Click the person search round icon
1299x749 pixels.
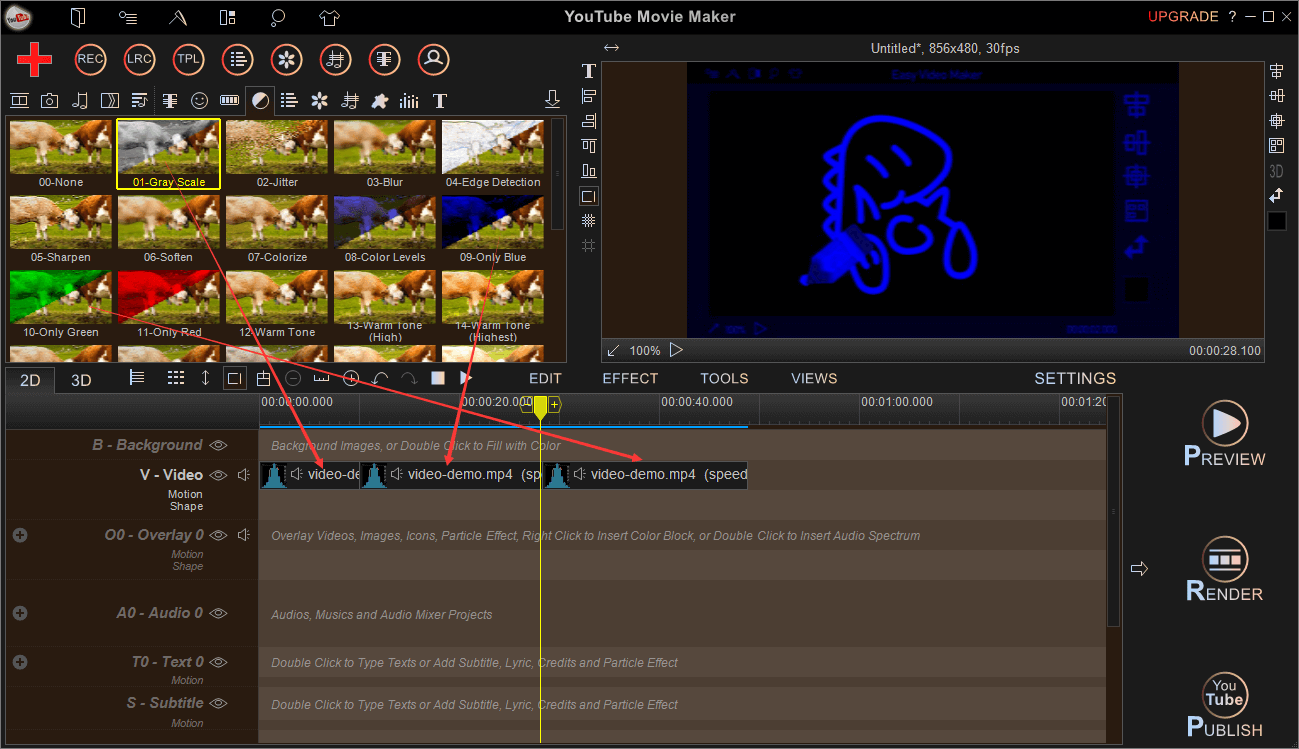click(x=433, y=60)
